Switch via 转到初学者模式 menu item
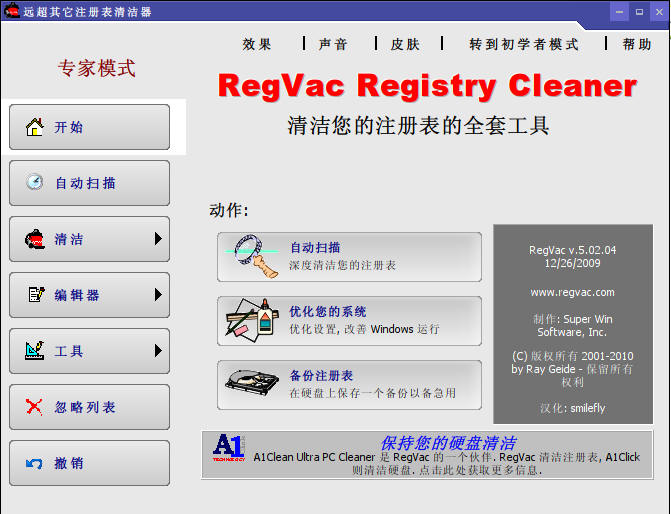Viewport: 671px width, 514px height. (524, 44)
